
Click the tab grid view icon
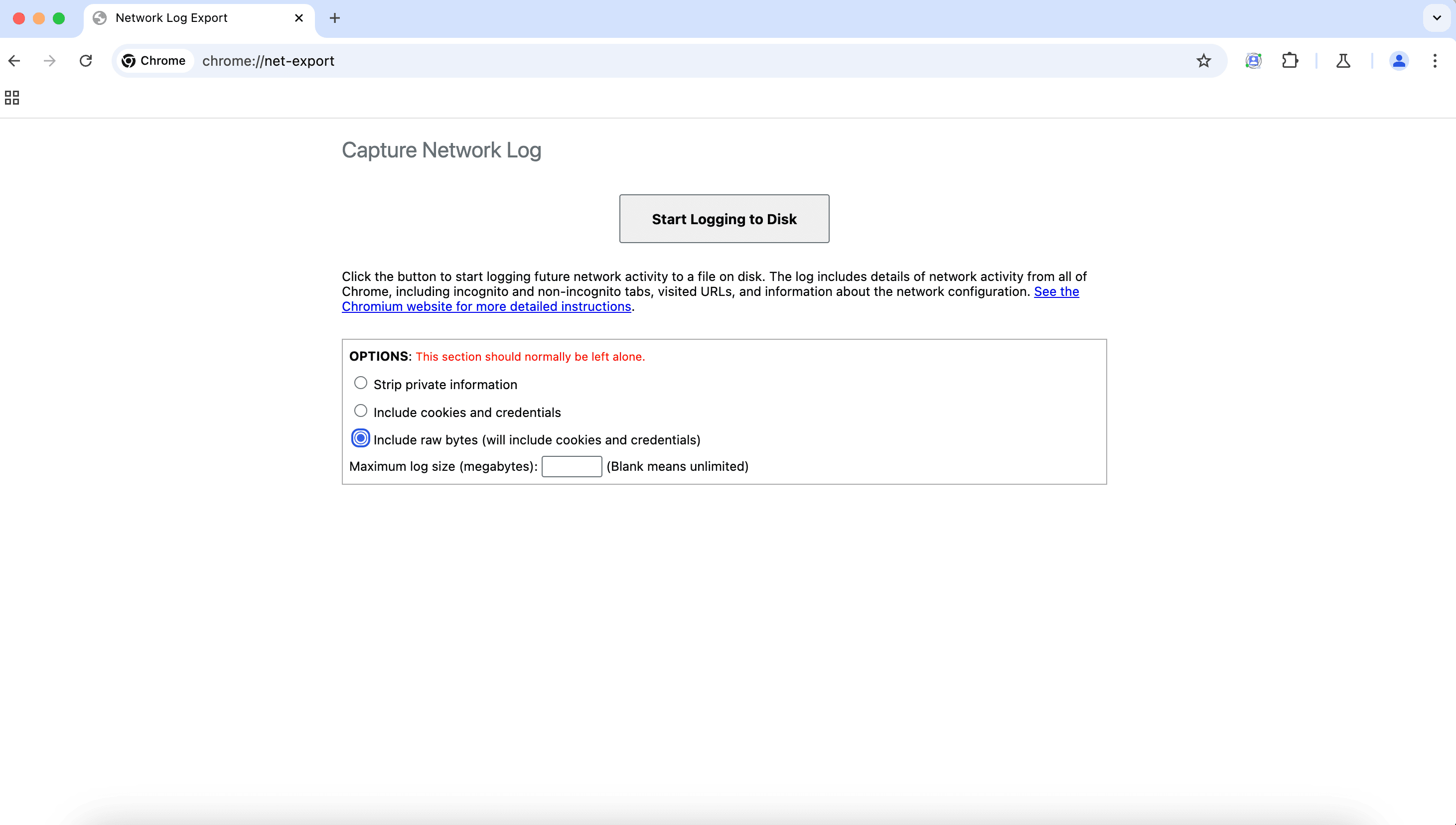click(x=12, y=97)
